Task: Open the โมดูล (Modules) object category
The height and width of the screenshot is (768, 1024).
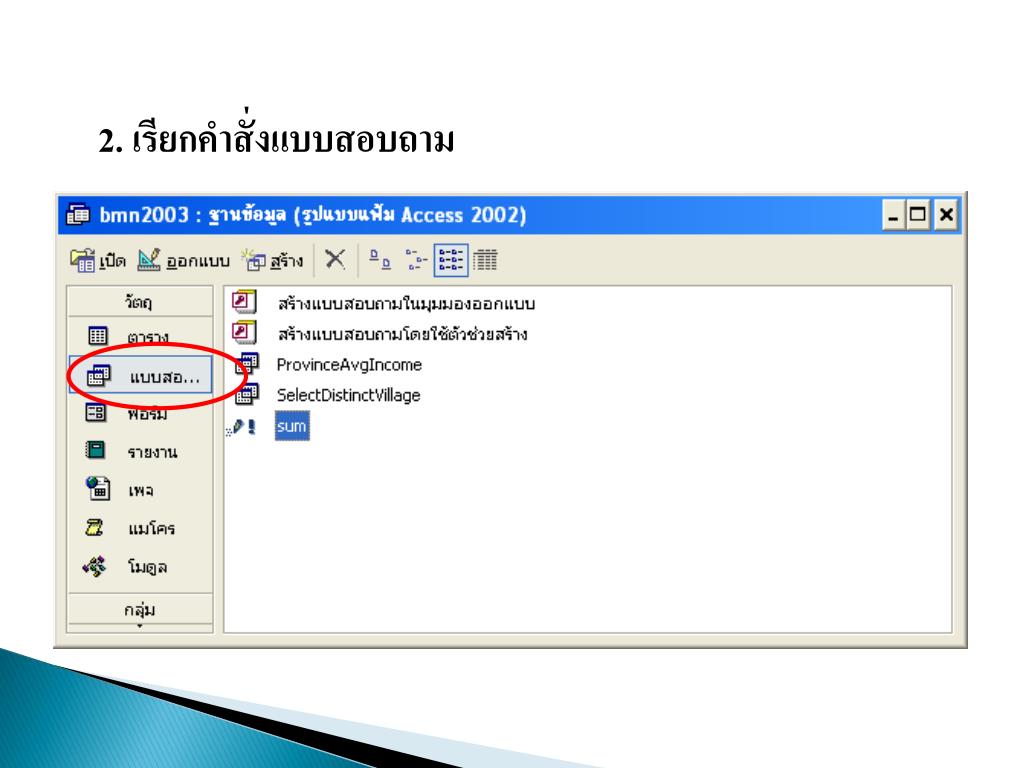Action: (140, 566)
